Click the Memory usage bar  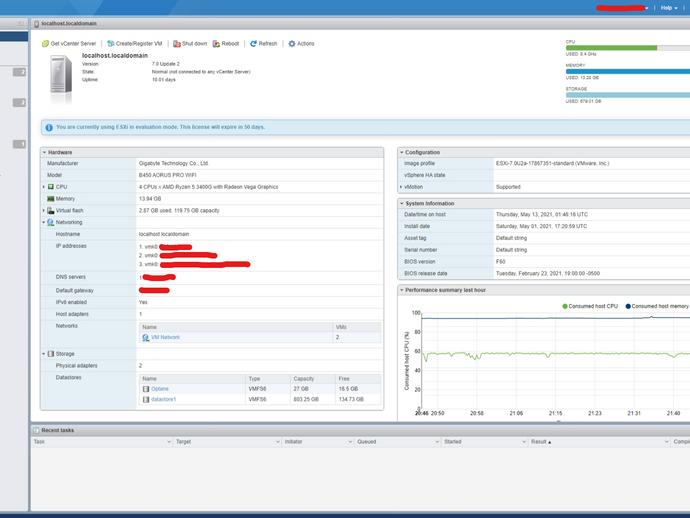click(628, 71)
